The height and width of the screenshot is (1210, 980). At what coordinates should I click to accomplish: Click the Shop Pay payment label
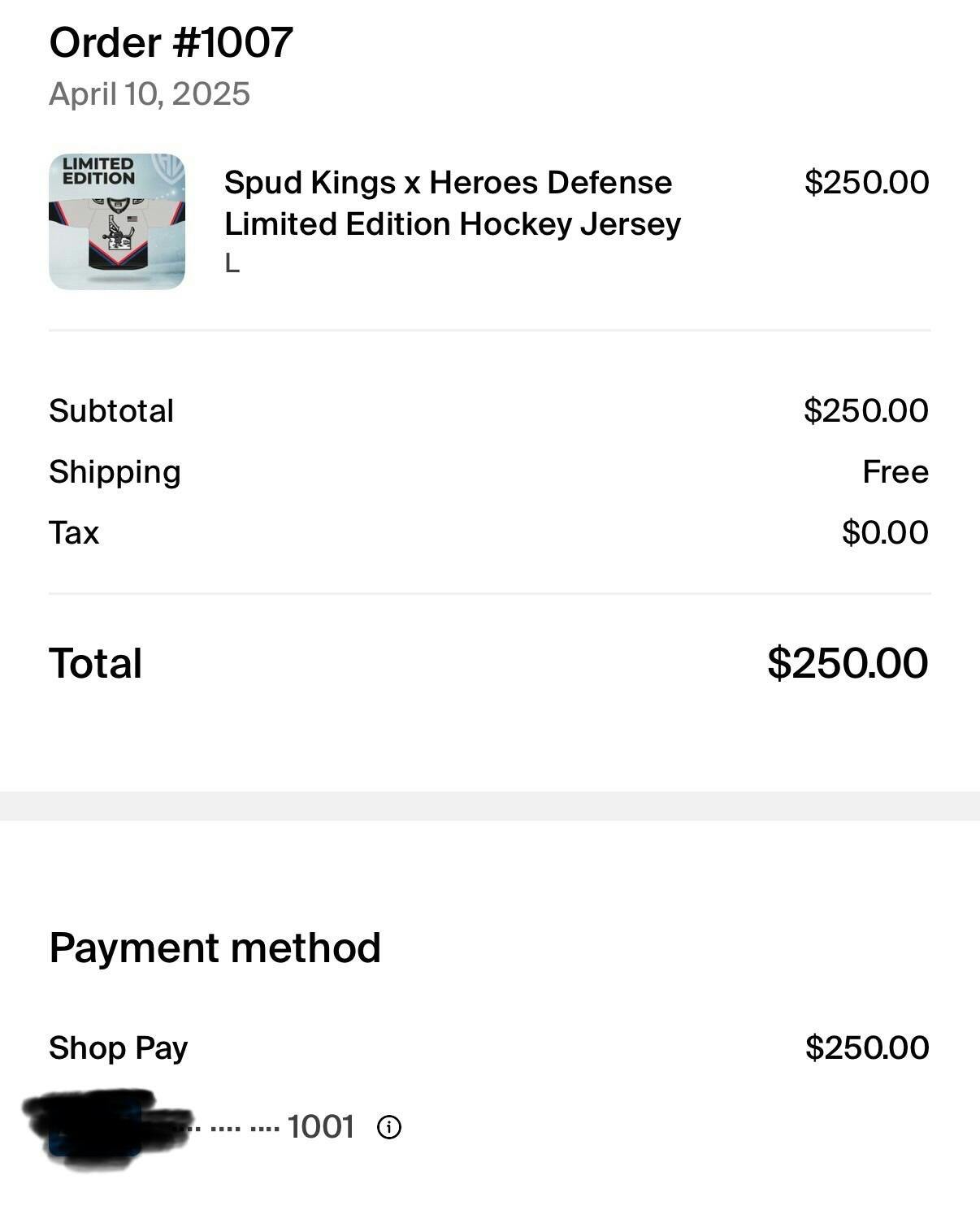tap(119, 1047)
